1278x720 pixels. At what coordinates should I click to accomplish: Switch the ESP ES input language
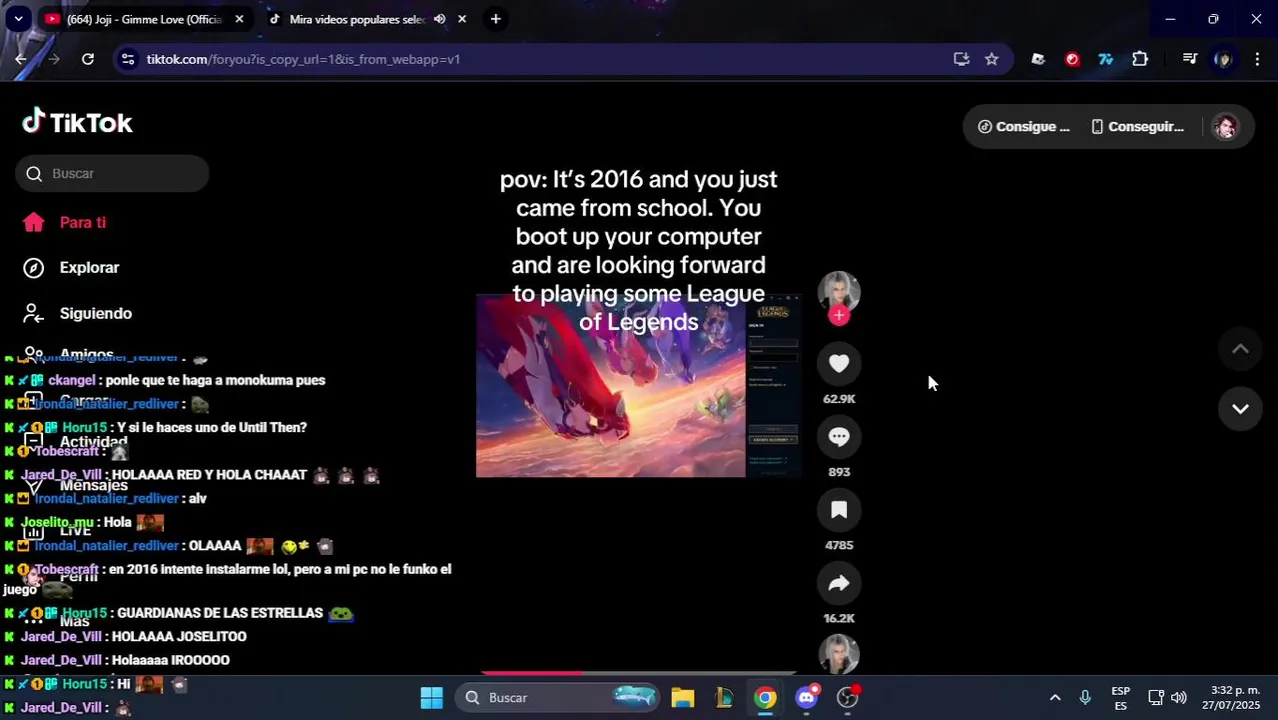coord(1120,698)
